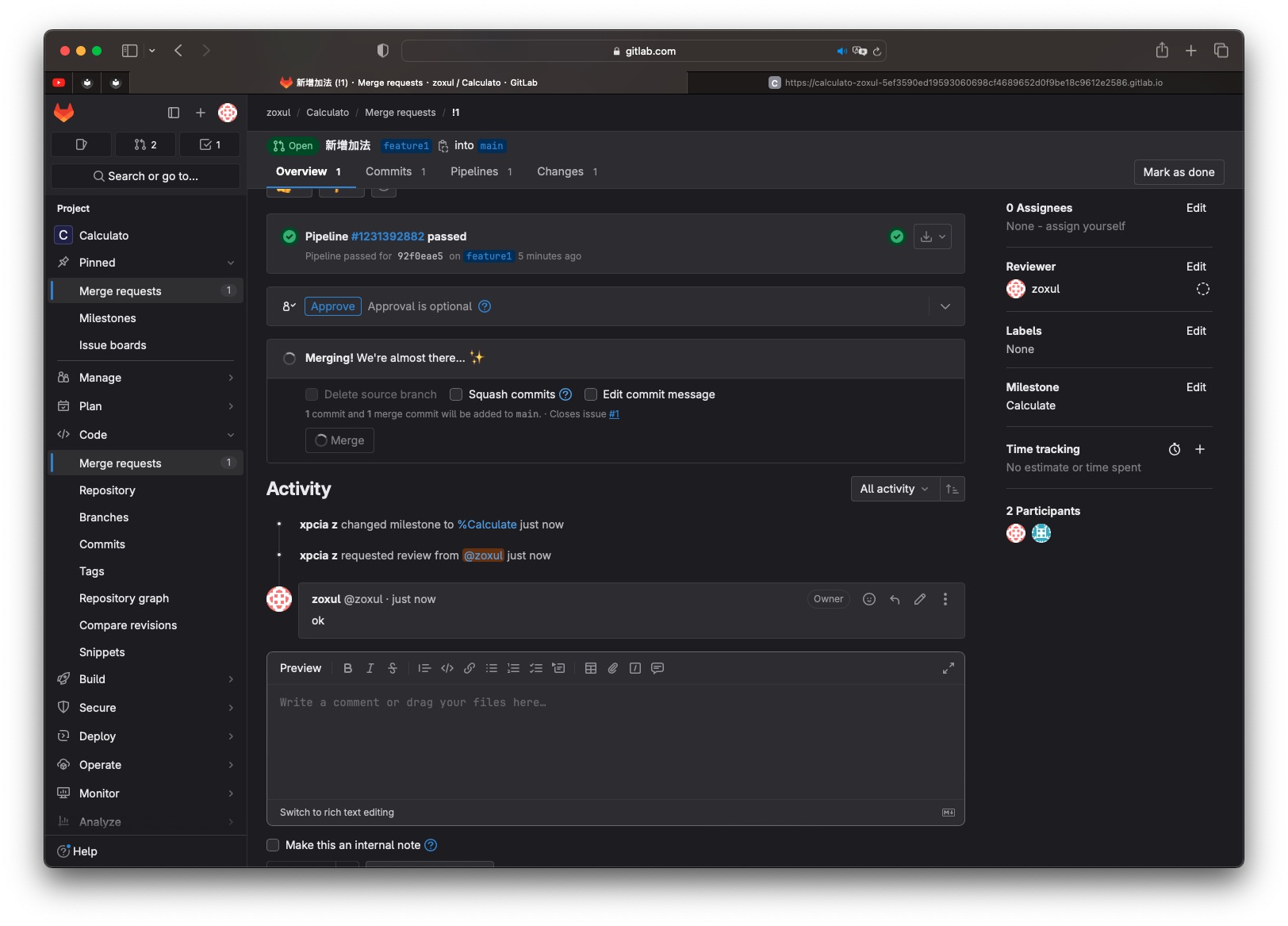Open the pipeline artifacts download dropdown
1288x926 pixels.
[932, 236]
